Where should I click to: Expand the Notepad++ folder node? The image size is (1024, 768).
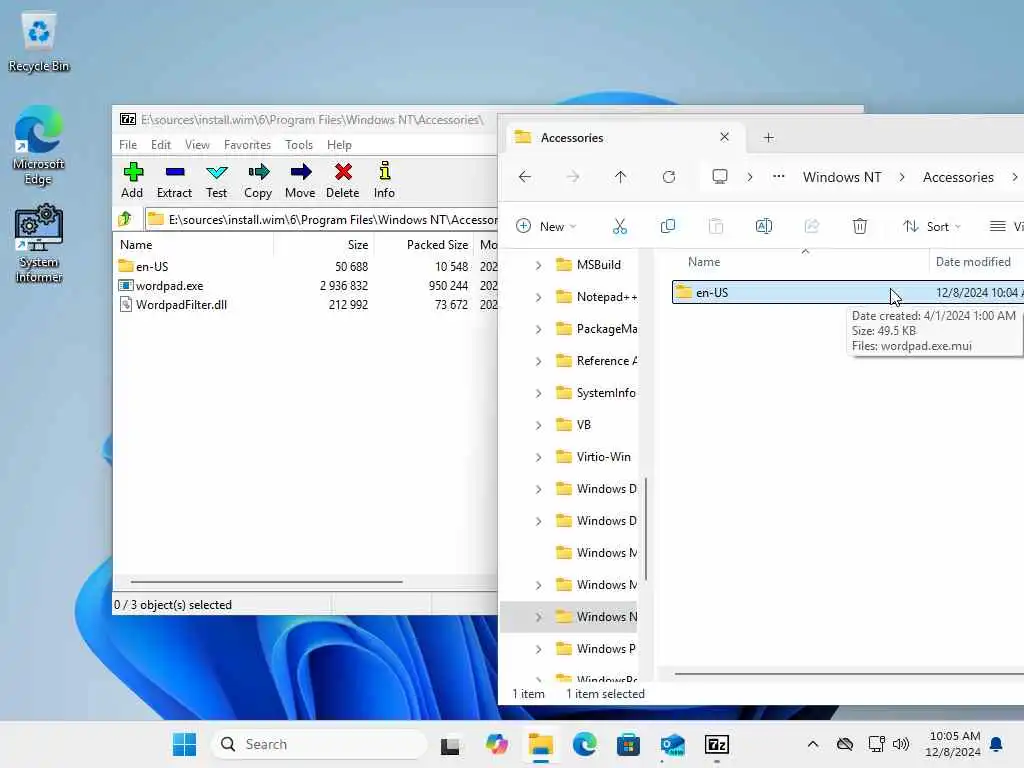pos(538,297)
